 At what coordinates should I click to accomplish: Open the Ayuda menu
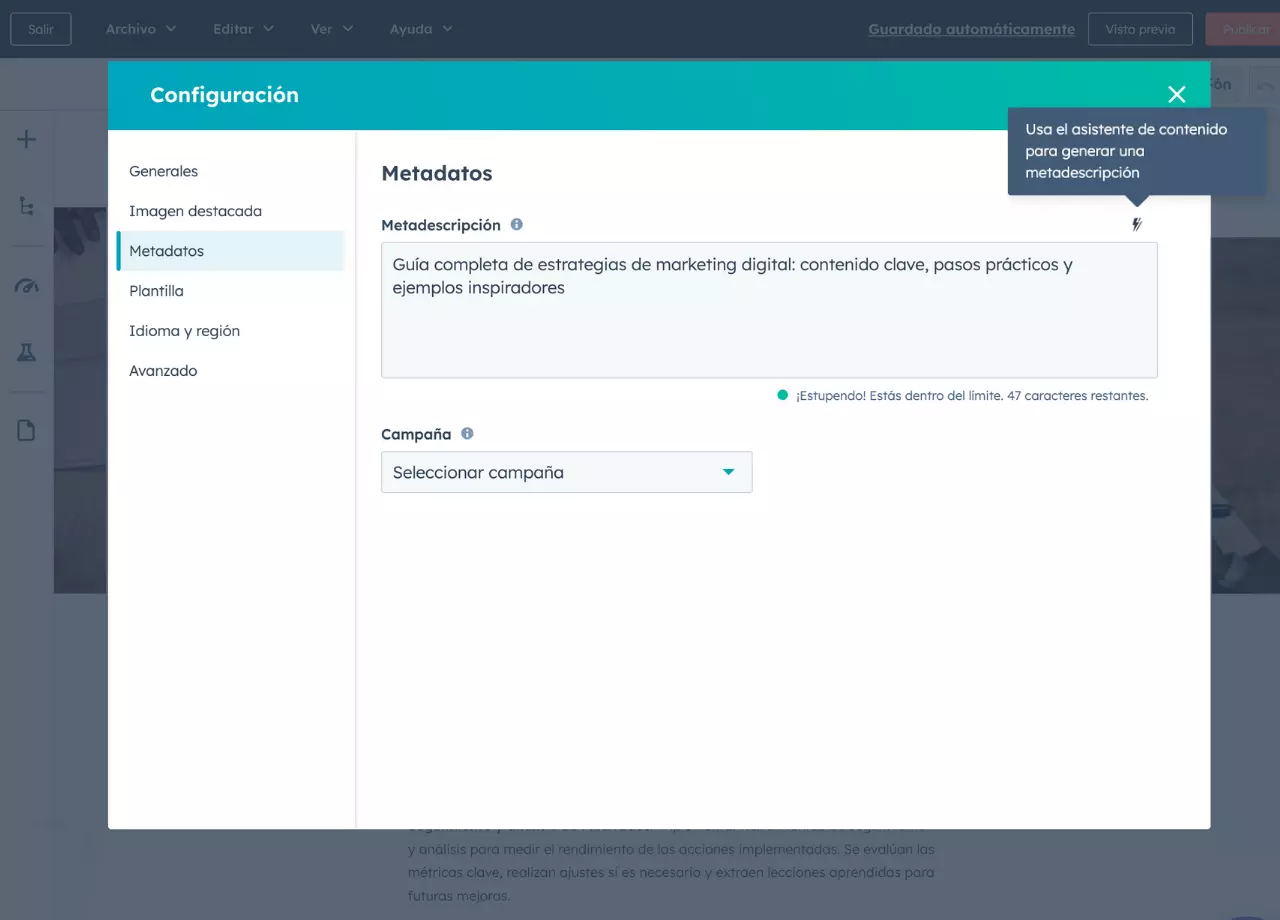click(421, 29)
